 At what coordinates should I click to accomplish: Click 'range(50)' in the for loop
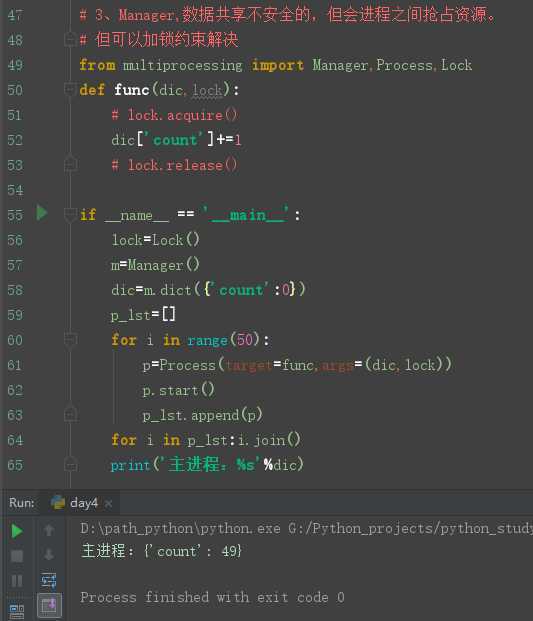[x=223, y=340]
